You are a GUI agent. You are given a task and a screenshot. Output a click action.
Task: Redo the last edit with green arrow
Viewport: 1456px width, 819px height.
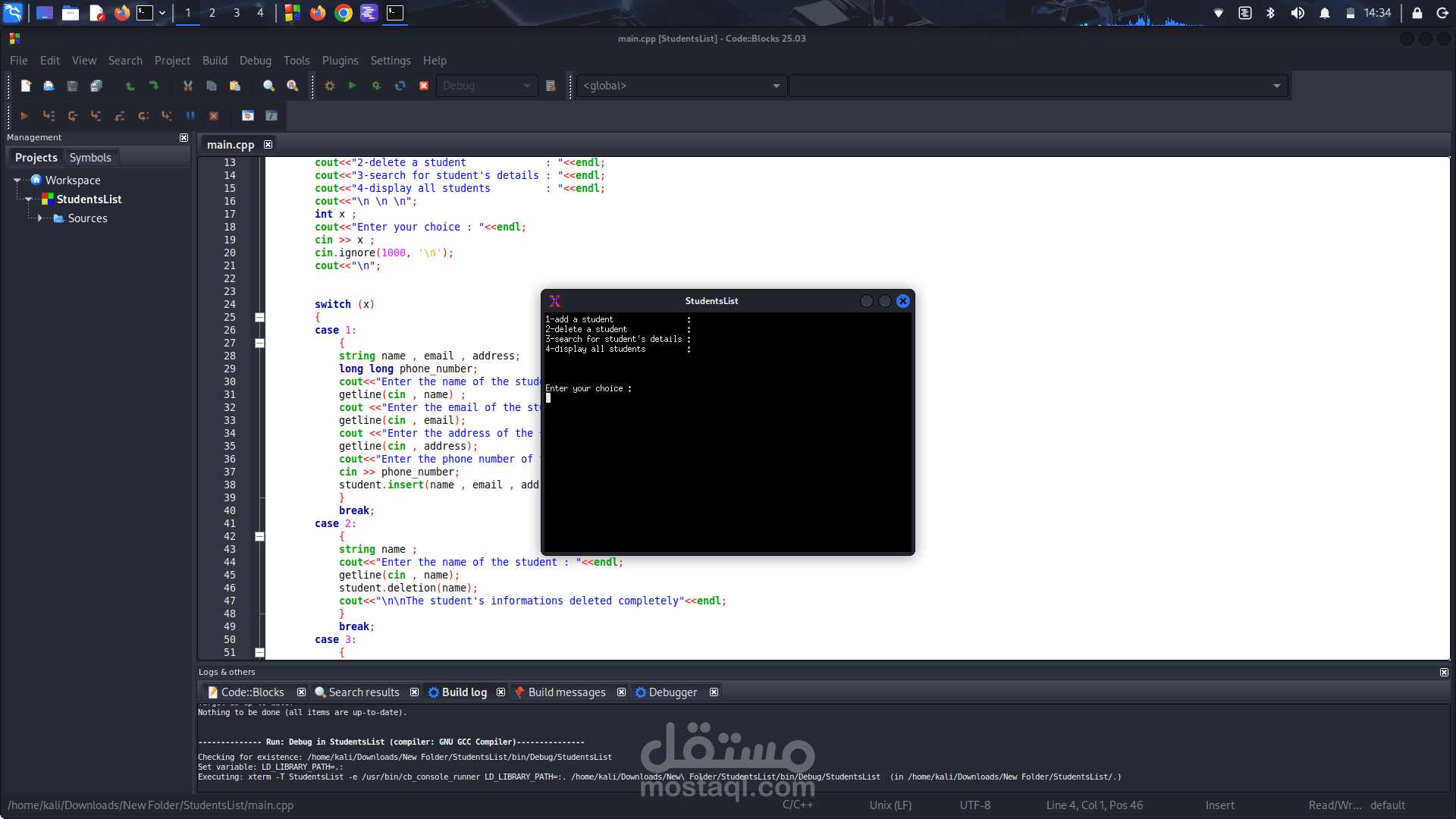point(154,86)
